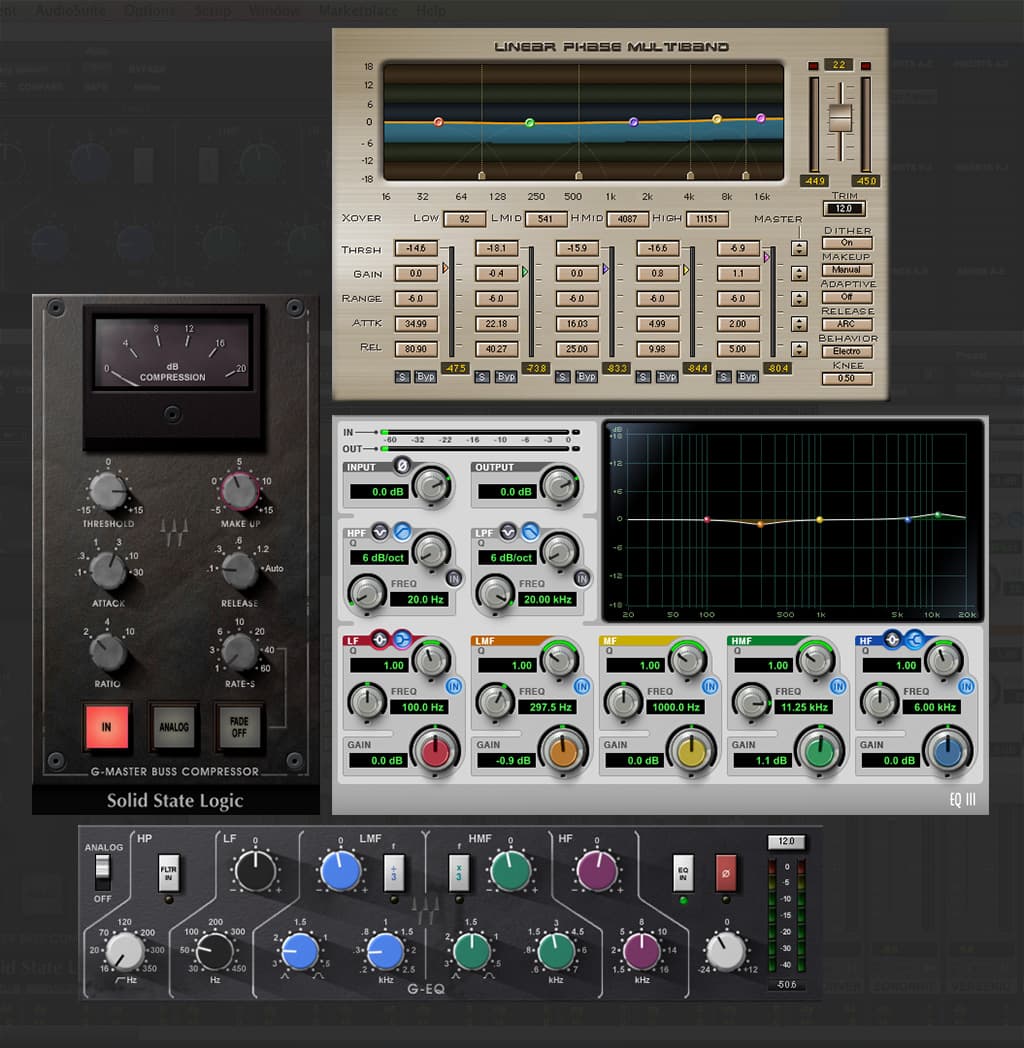The height and width of the screenshot is (1048, 1024).
Task: Open the Options menu
Action: [150, 11]
